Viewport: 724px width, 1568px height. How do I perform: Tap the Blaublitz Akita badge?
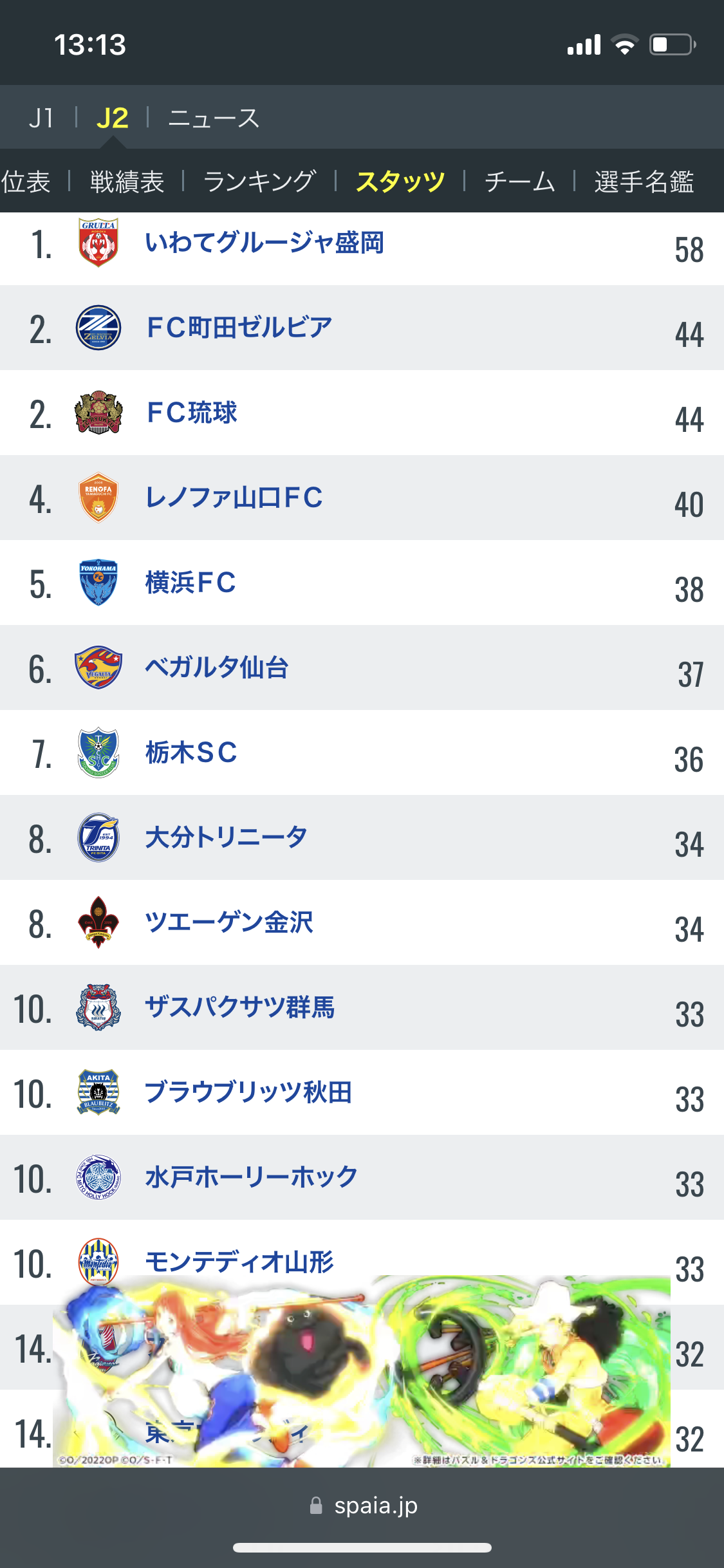[x=98, y=1092]
